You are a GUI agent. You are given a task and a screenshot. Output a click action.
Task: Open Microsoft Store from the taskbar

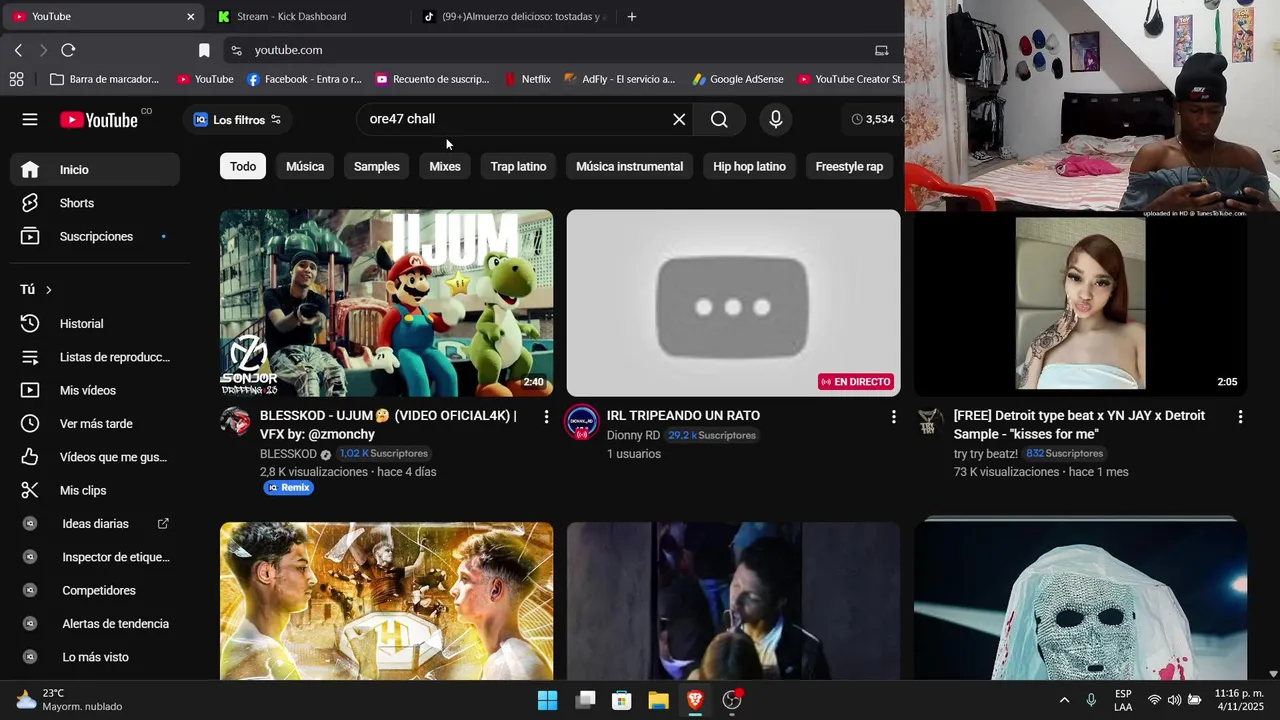coord(621,700)
